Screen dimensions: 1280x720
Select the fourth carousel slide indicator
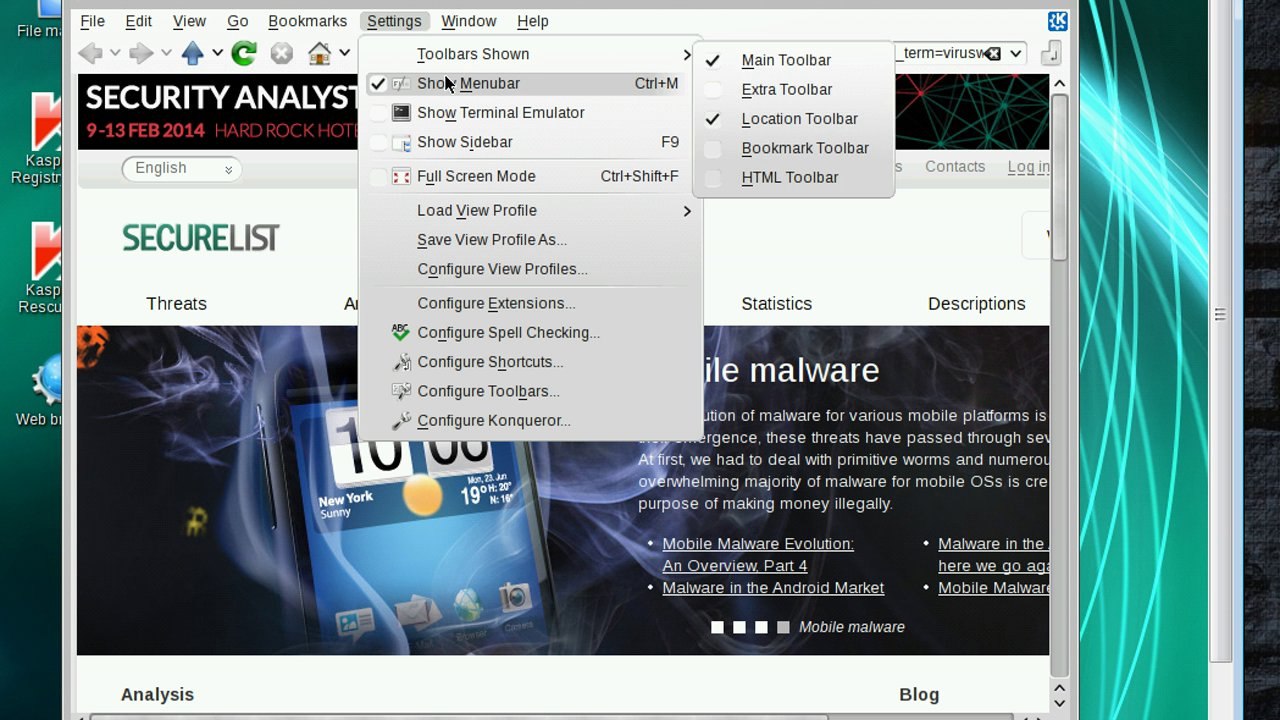coord(783,627)
